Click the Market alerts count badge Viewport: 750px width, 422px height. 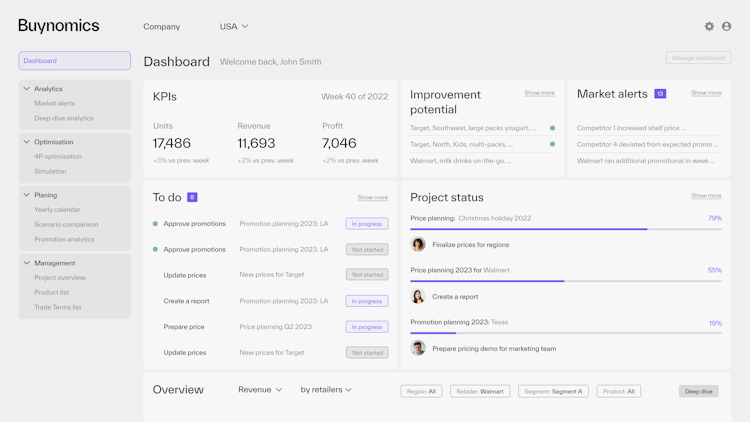point(660,94)
